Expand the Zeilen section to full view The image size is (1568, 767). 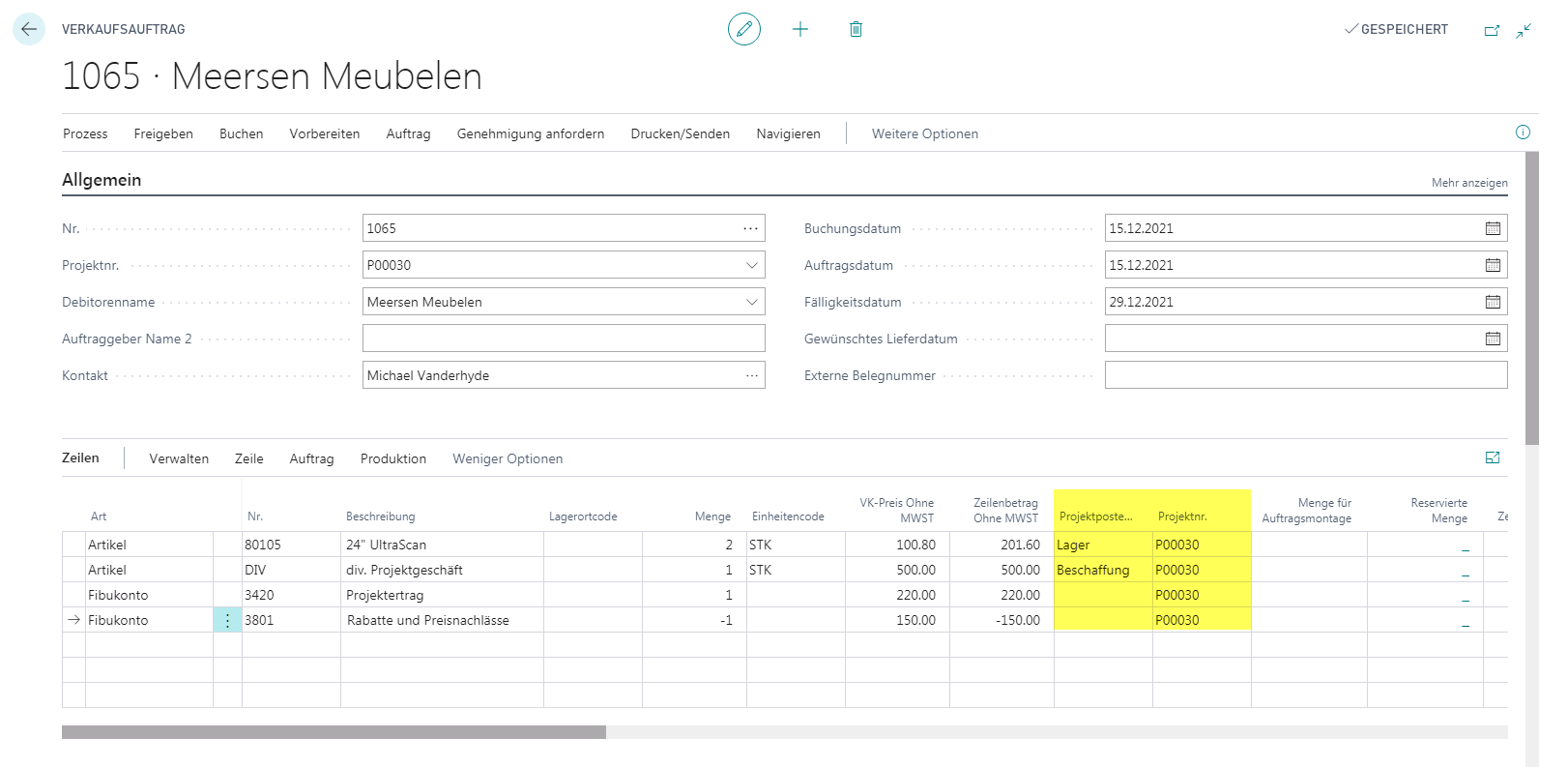[x=1493, y=457]
